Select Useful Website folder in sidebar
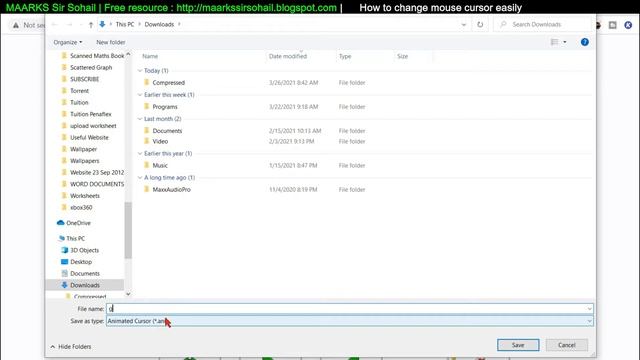Viewport: 640px width, 360px height. pos(85,138)
